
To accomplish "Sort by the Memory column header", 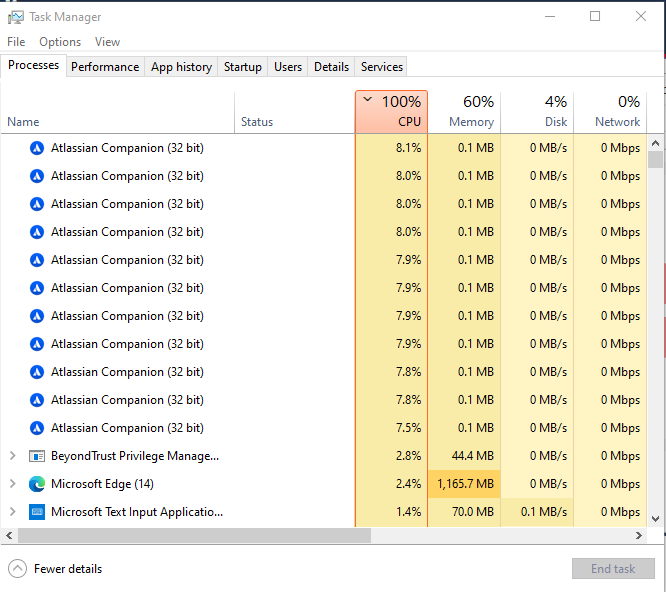I will (x=464, y=112).
